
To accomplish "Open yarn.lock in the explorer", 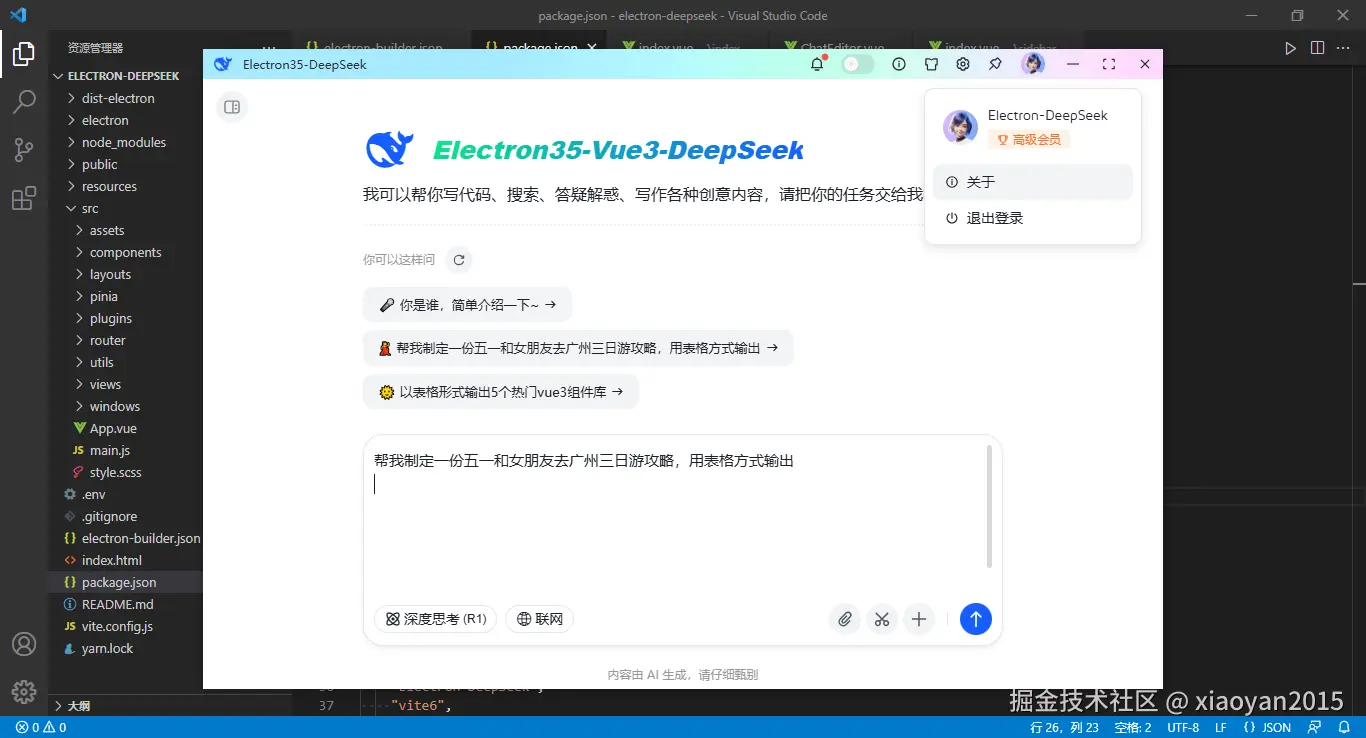I will pos(125,648).
